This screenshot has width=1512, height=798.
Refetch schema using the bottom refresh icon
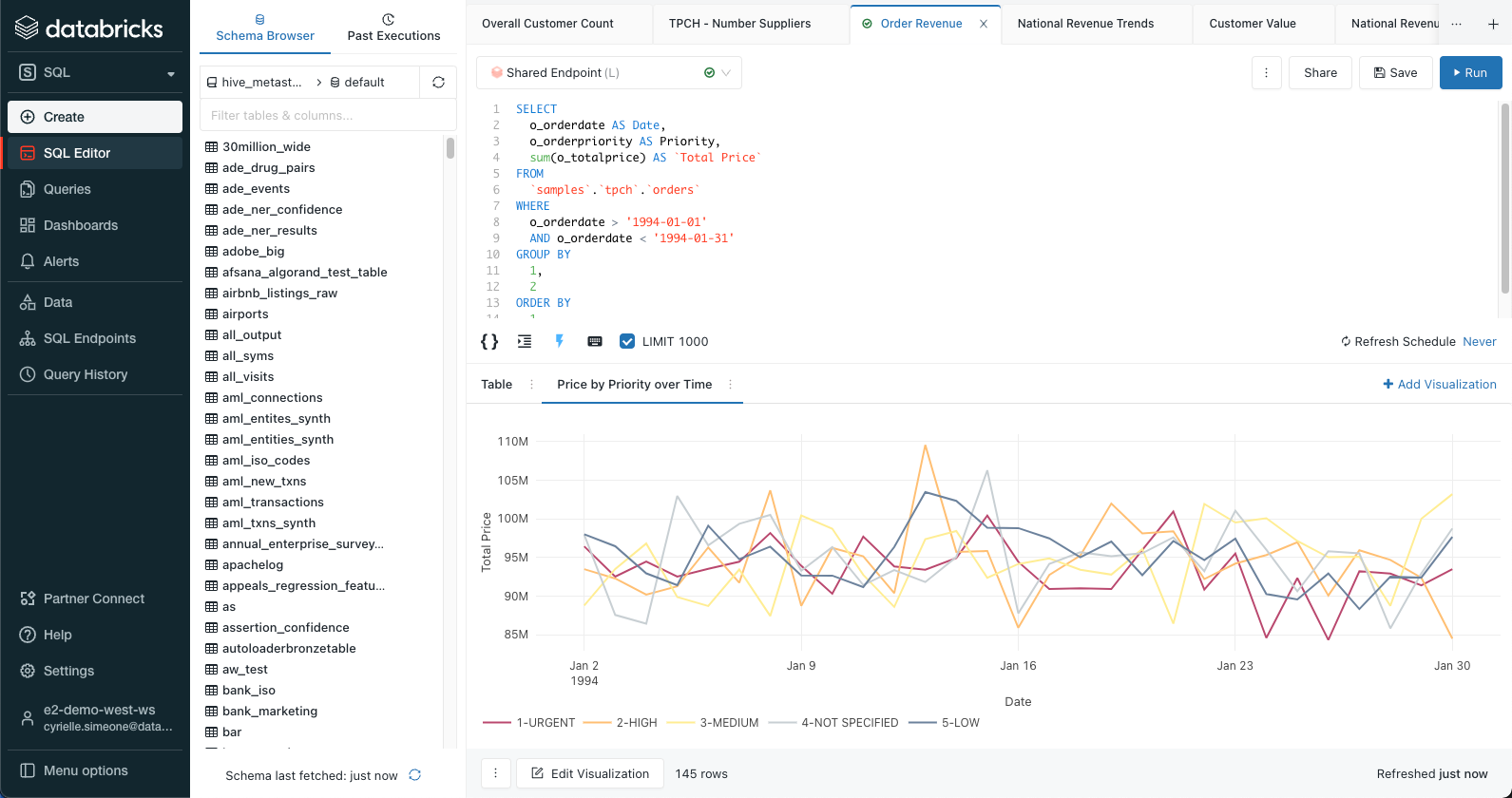(x=415, y=775)
